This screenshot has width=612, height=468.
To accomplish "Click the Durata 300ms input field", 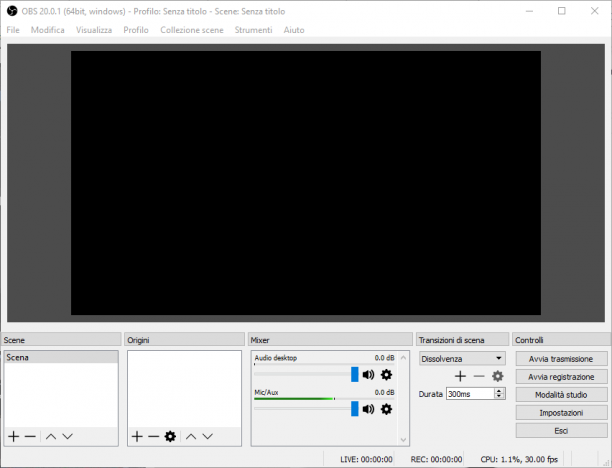I will 470,394.
